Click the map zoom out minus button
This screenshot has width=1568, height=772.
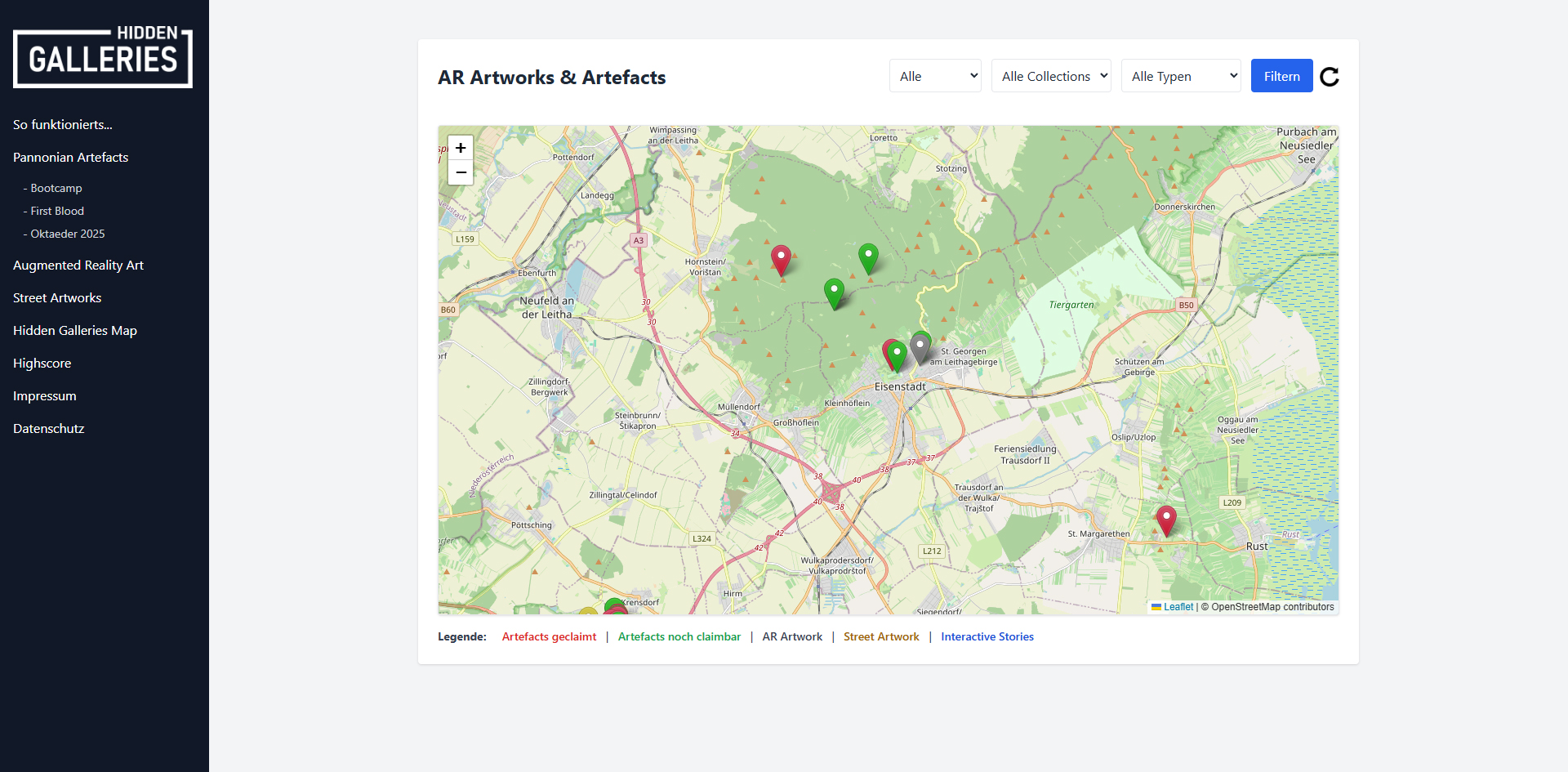461,172
